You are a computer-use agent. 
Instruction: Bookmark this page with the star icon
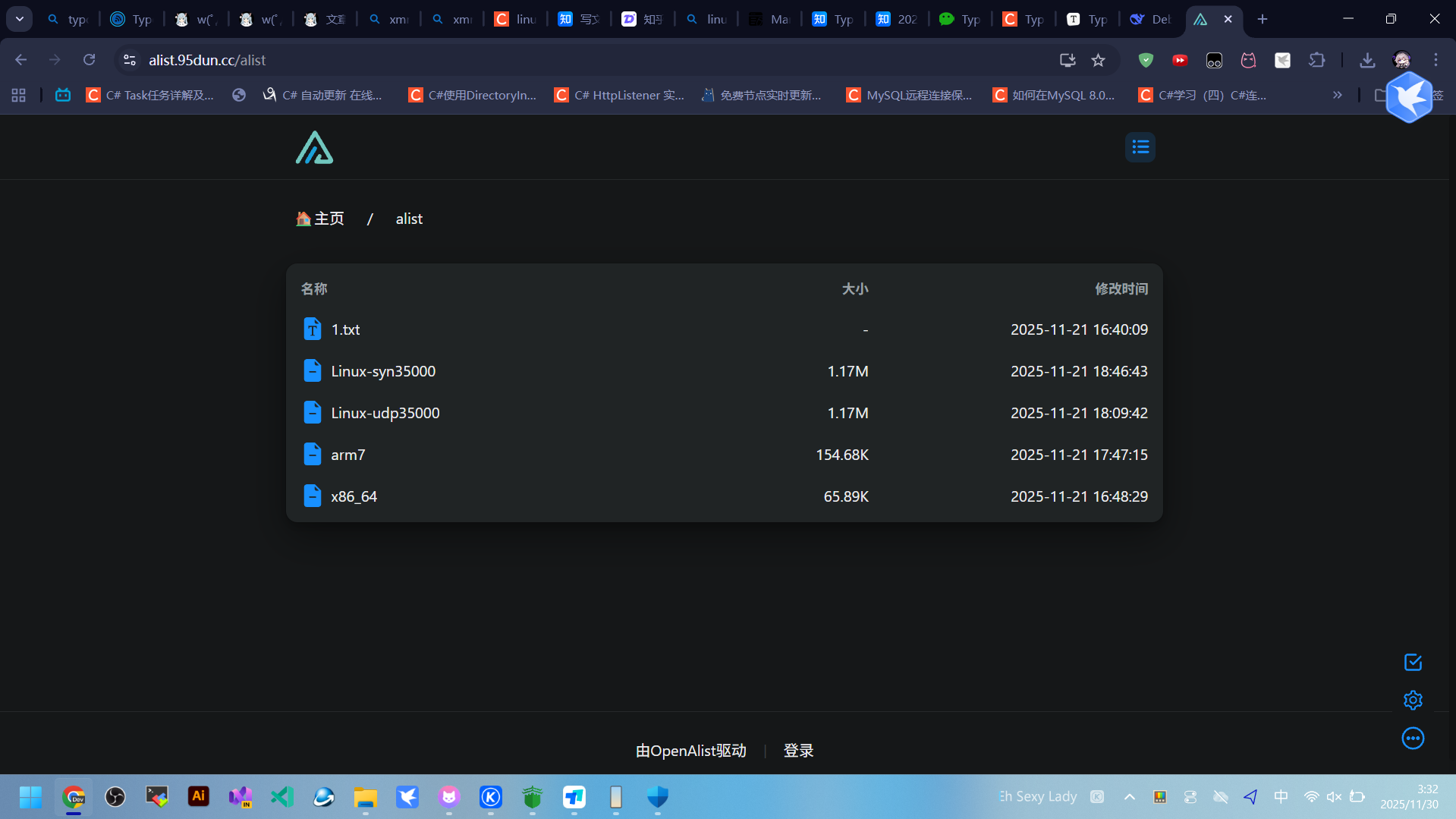[1098, 60]
